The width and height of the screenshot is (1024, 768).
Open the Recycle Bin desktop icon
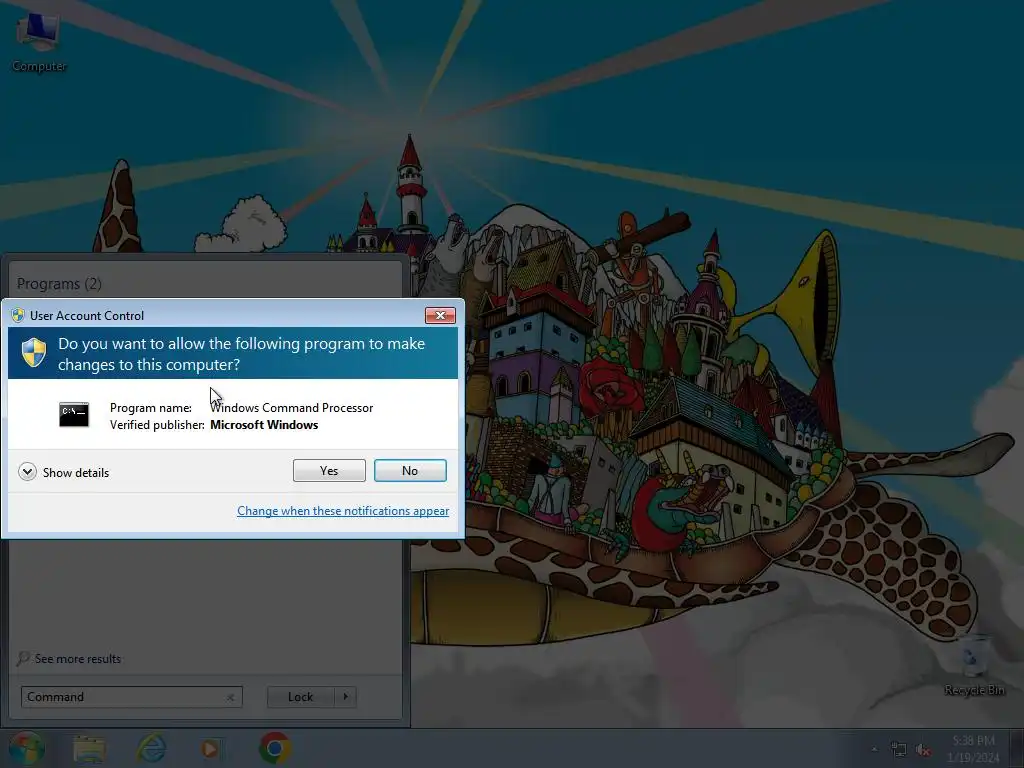(x=974, y=666)
